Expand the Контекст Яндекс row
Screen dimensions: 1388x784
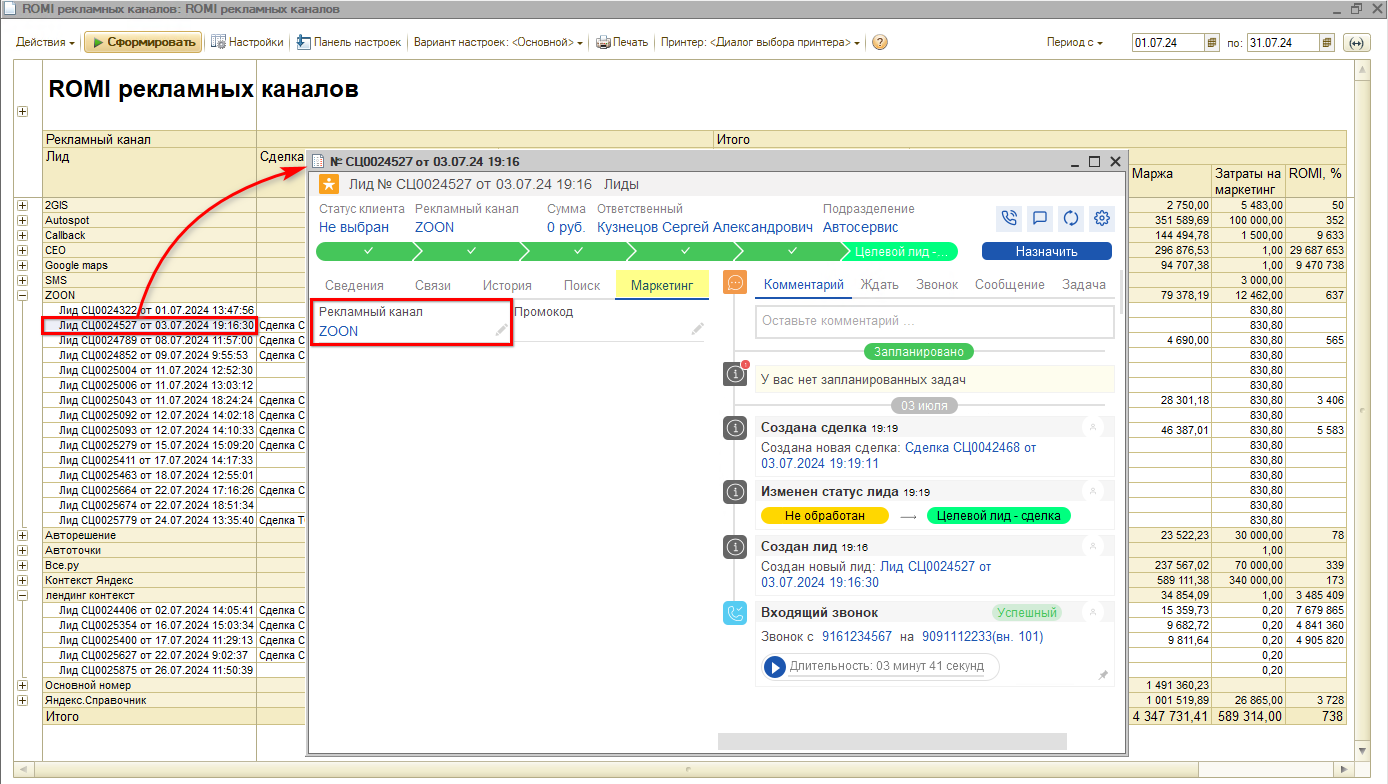[x=22, y=580]
